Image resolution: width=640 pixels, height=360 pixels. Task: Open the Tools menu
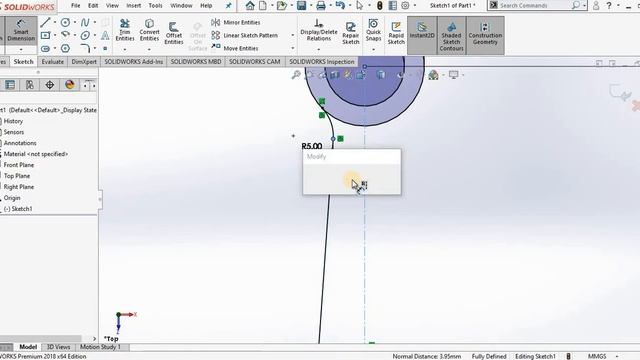click(x=155, y=6)
